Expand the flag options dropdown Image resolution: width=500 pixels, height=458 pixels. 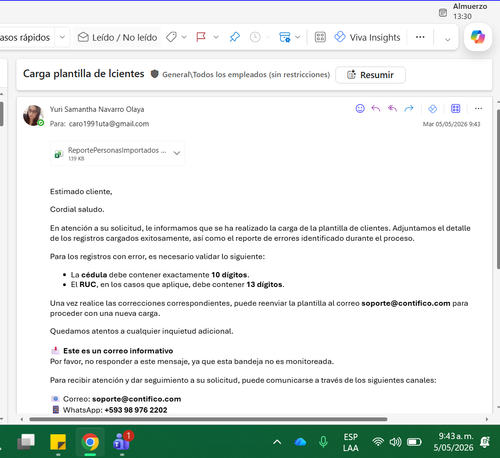[216, 37]
